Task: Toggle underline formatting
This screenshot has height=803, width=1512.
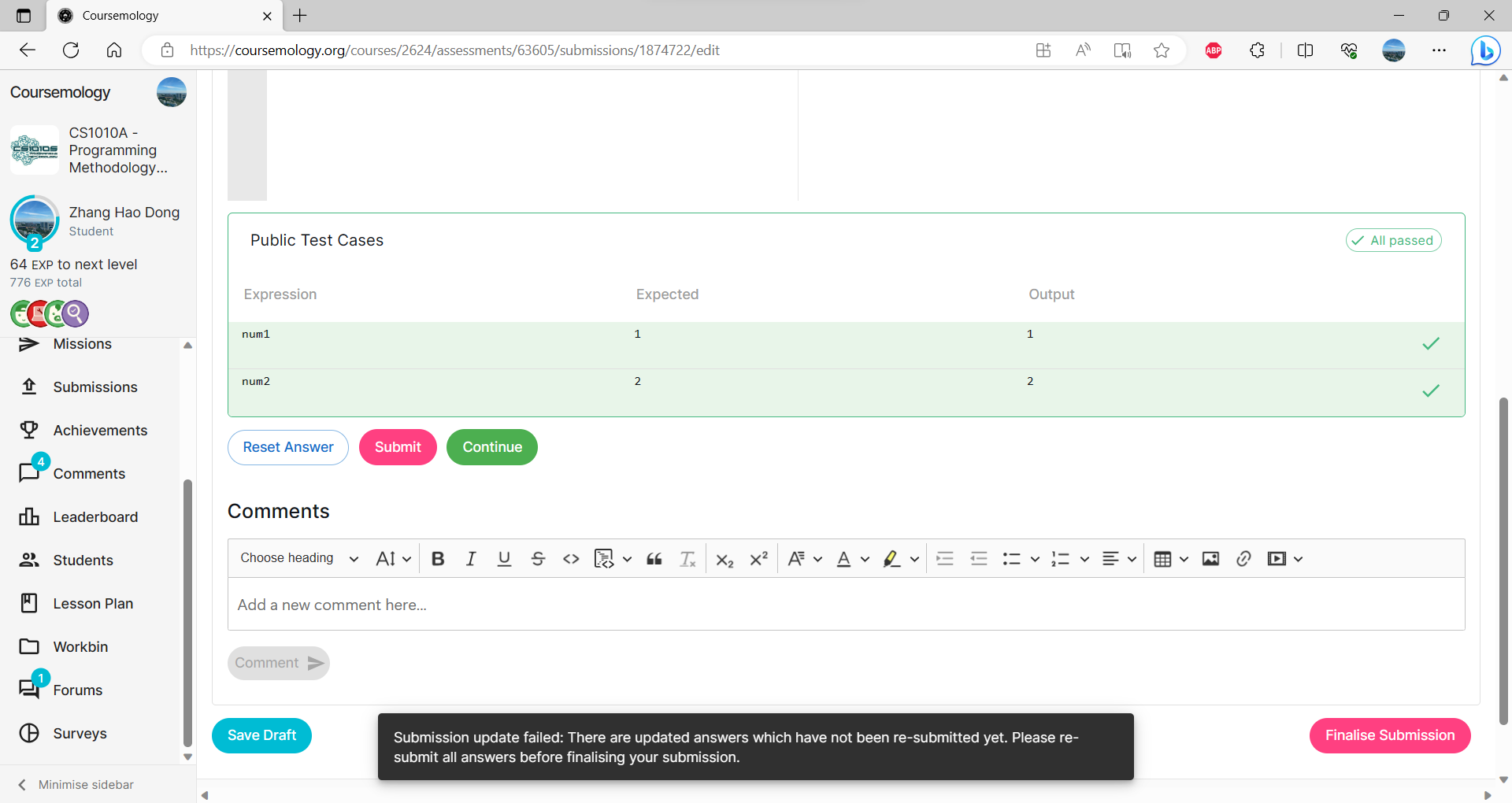Action: (504, 558)
